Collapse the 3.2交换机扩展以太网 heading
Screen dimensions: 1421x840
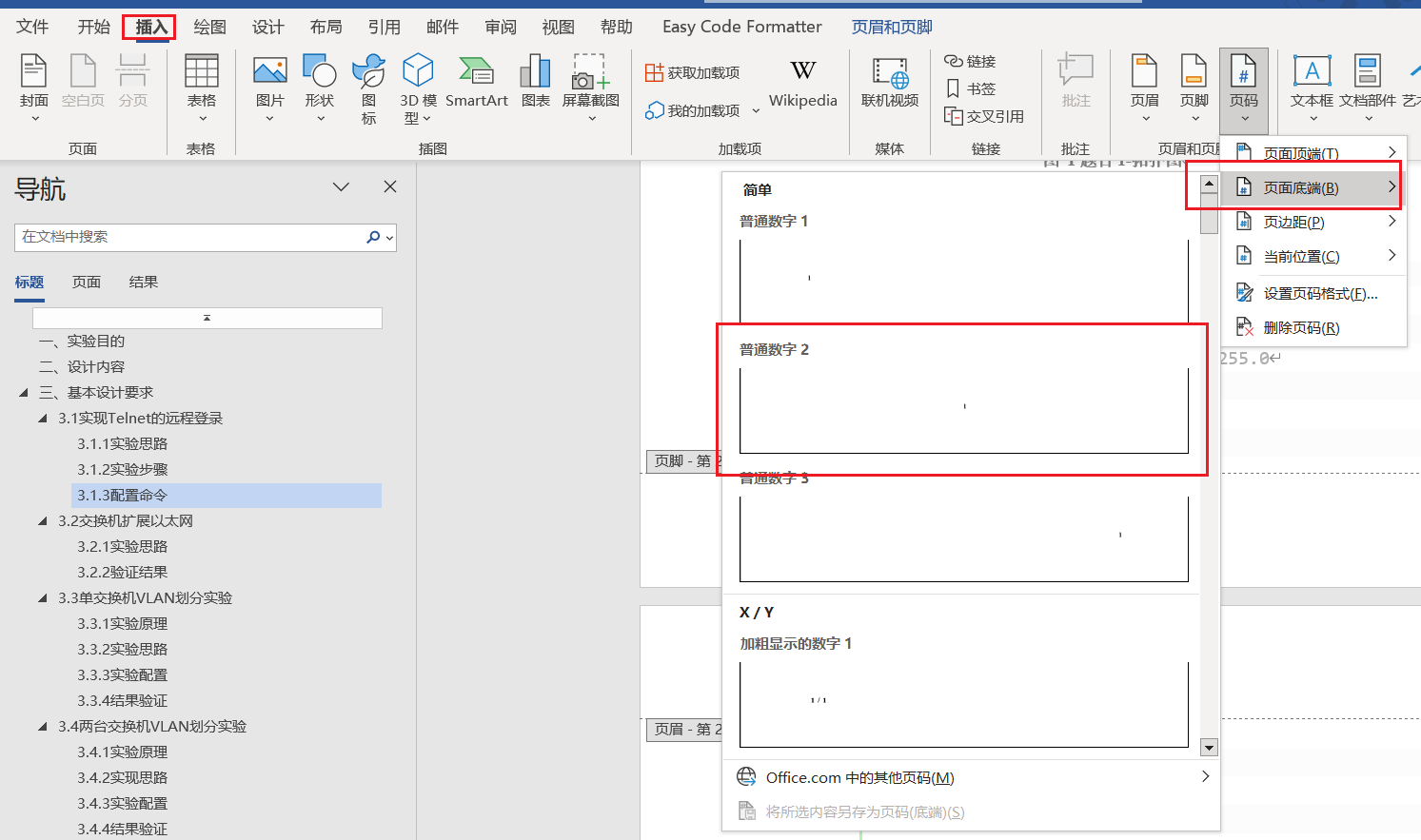tap(43, 520)
